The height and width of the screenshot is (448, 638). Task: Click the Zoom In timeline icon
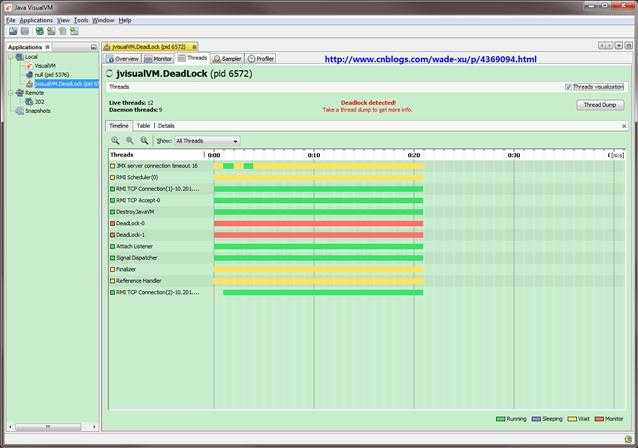coord(116,141)
